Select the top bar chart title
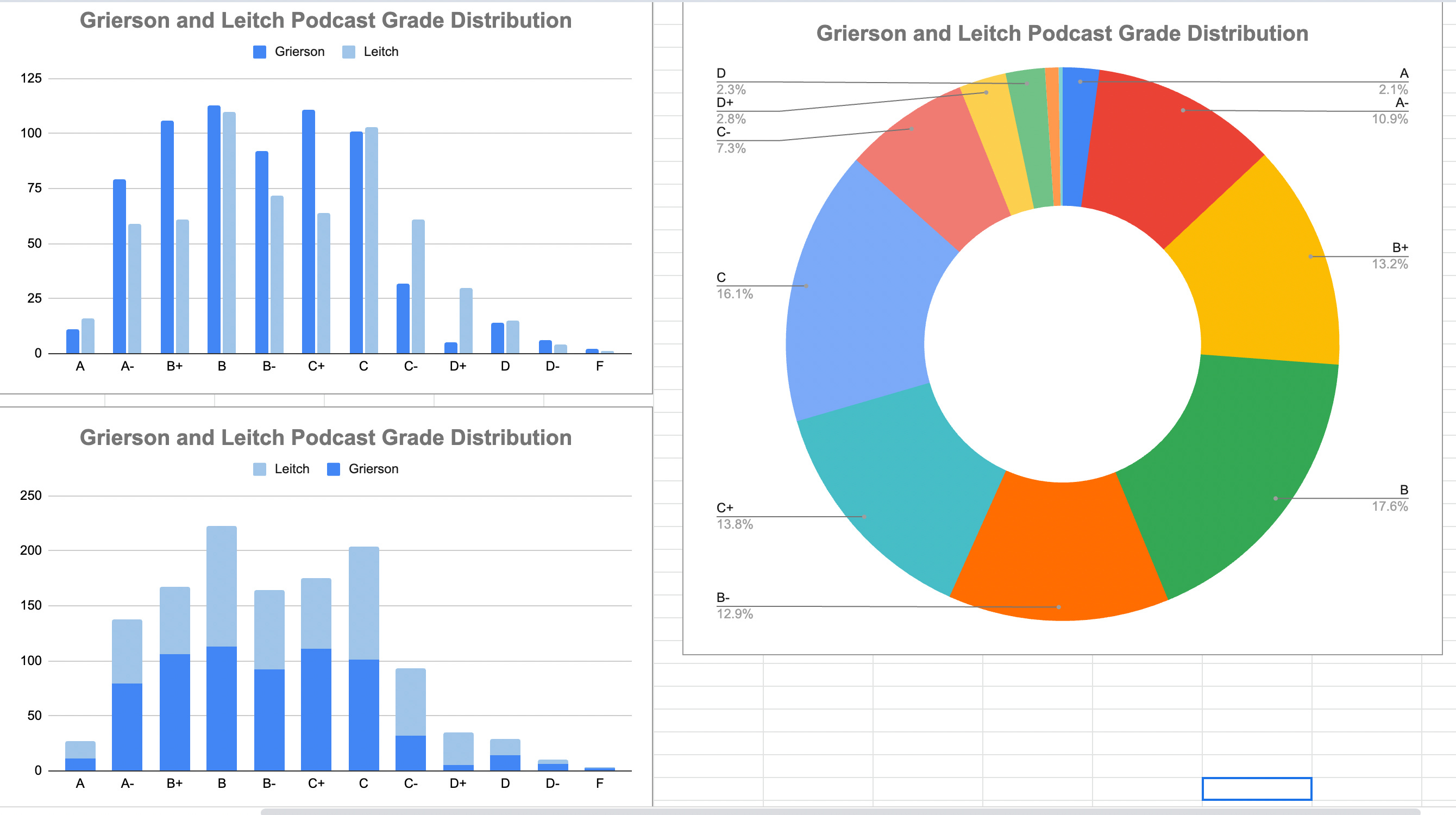Image resolution: width=1456 pixels, height=815 pixels. coord(325,20)
